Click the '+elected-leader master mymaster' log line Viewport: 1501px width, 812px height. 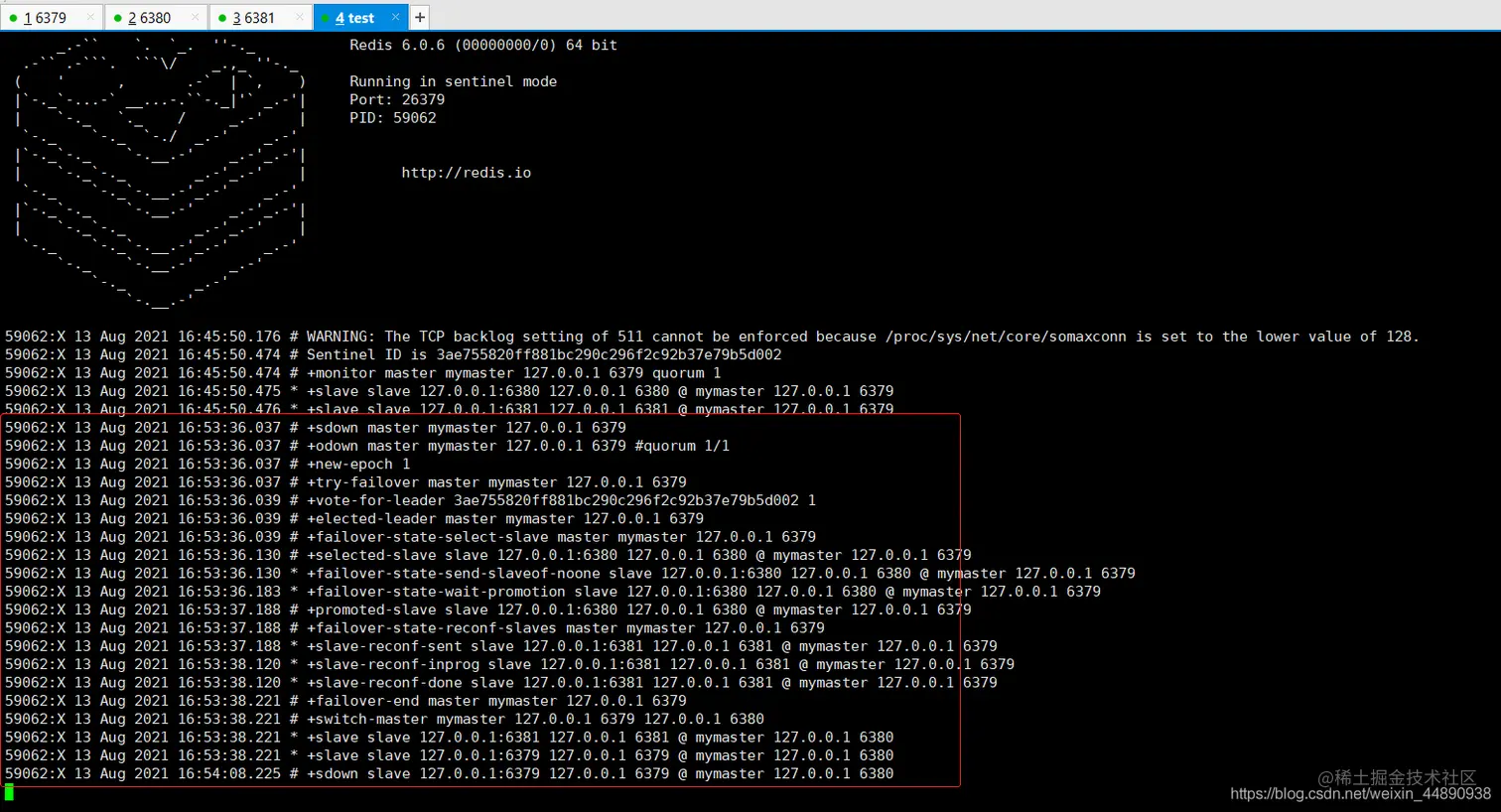point(354,518)
